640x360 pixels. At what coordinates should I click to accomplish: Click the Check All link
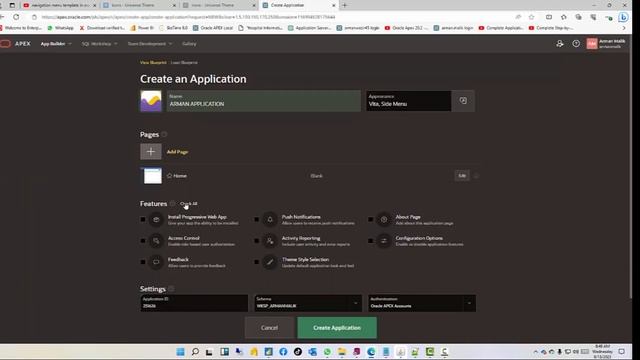189,203
